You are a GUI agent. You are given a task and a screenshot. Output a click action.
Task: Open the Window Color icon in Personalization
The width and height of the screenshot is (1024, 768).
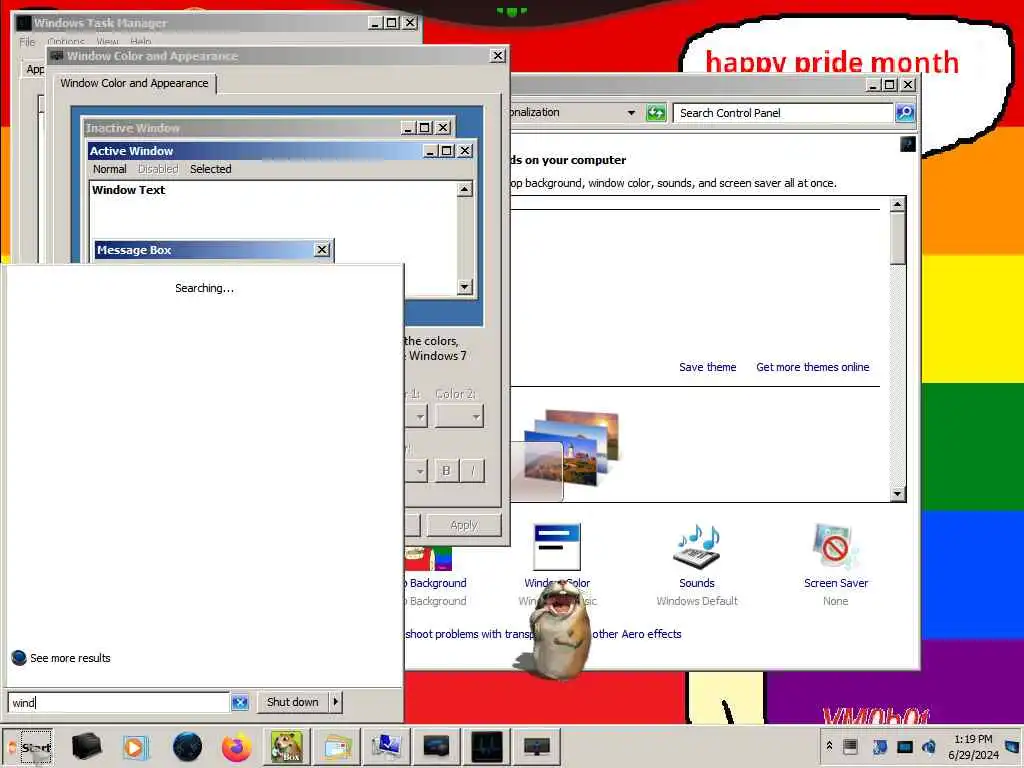[556, 547]
